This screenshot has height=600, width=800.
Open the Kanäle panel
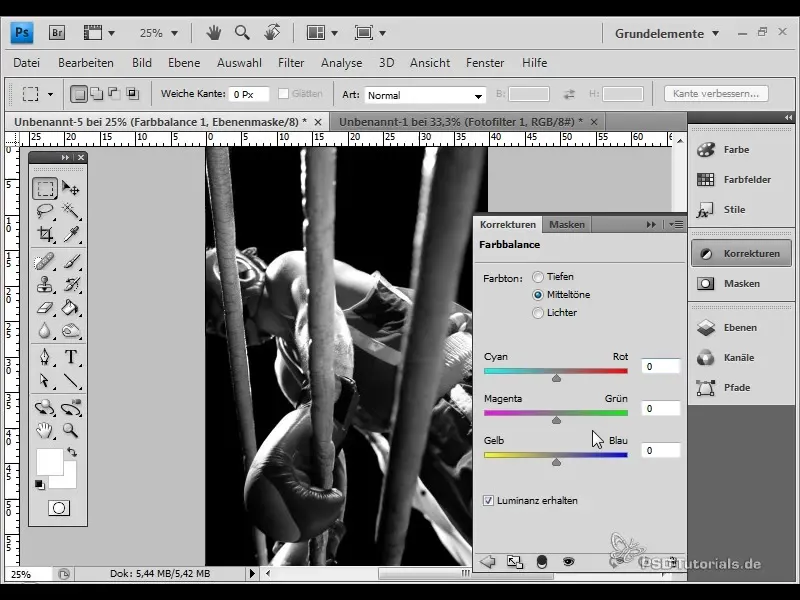pos(739,358)
